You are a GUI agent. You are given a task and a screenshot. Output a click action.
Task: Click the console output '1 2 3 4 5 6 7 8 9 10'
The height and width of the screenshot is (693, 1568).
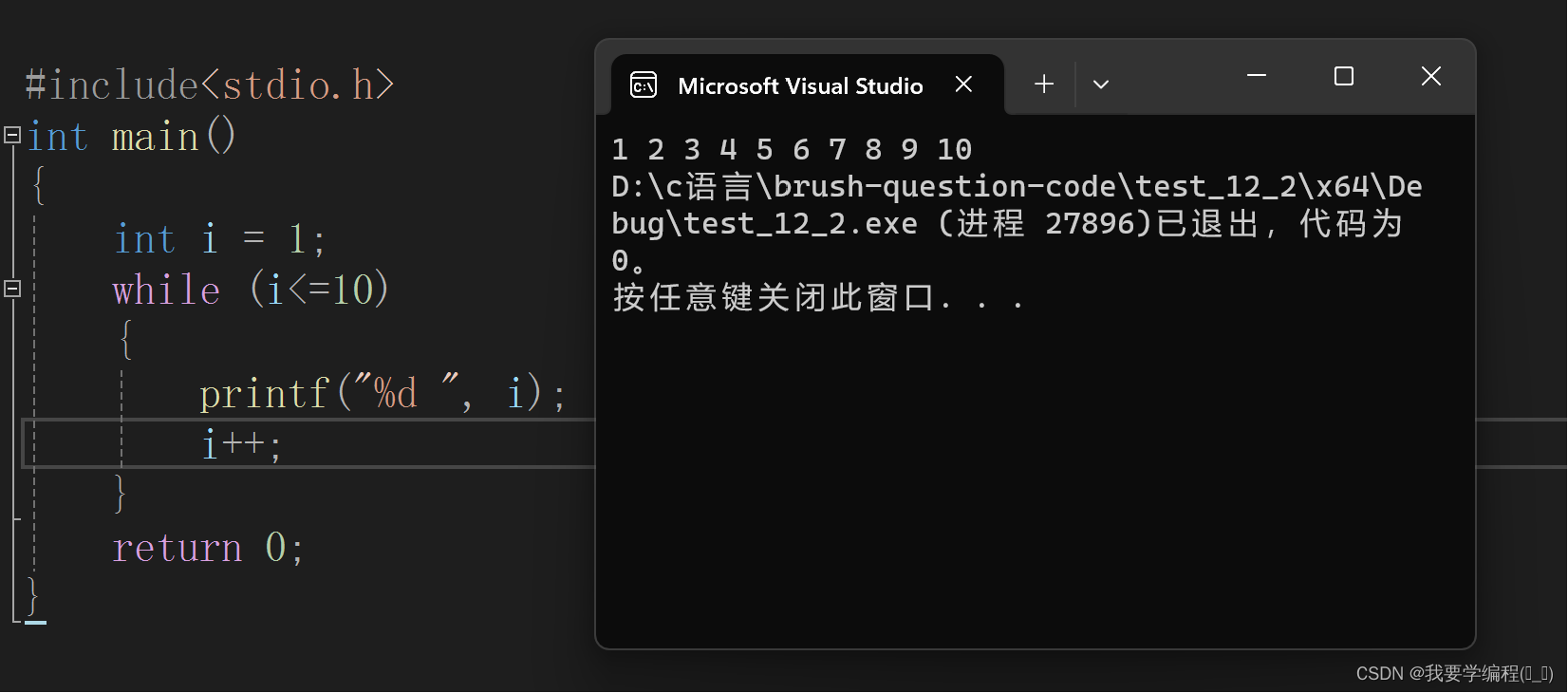point(792,149)
